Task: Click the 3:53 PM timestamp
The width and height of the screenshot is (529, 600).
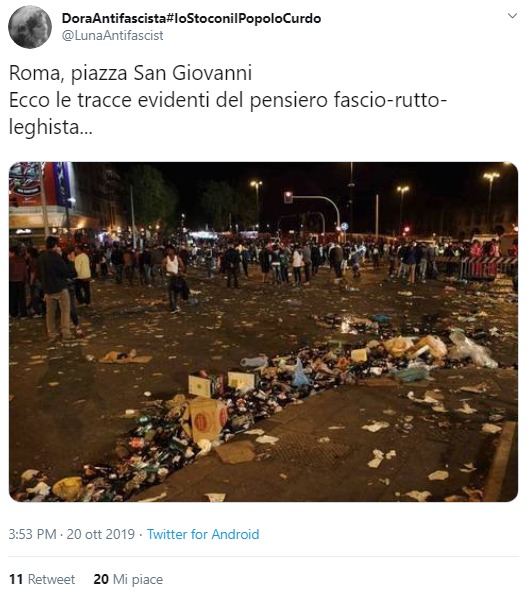Action: (x=32, y=534)
